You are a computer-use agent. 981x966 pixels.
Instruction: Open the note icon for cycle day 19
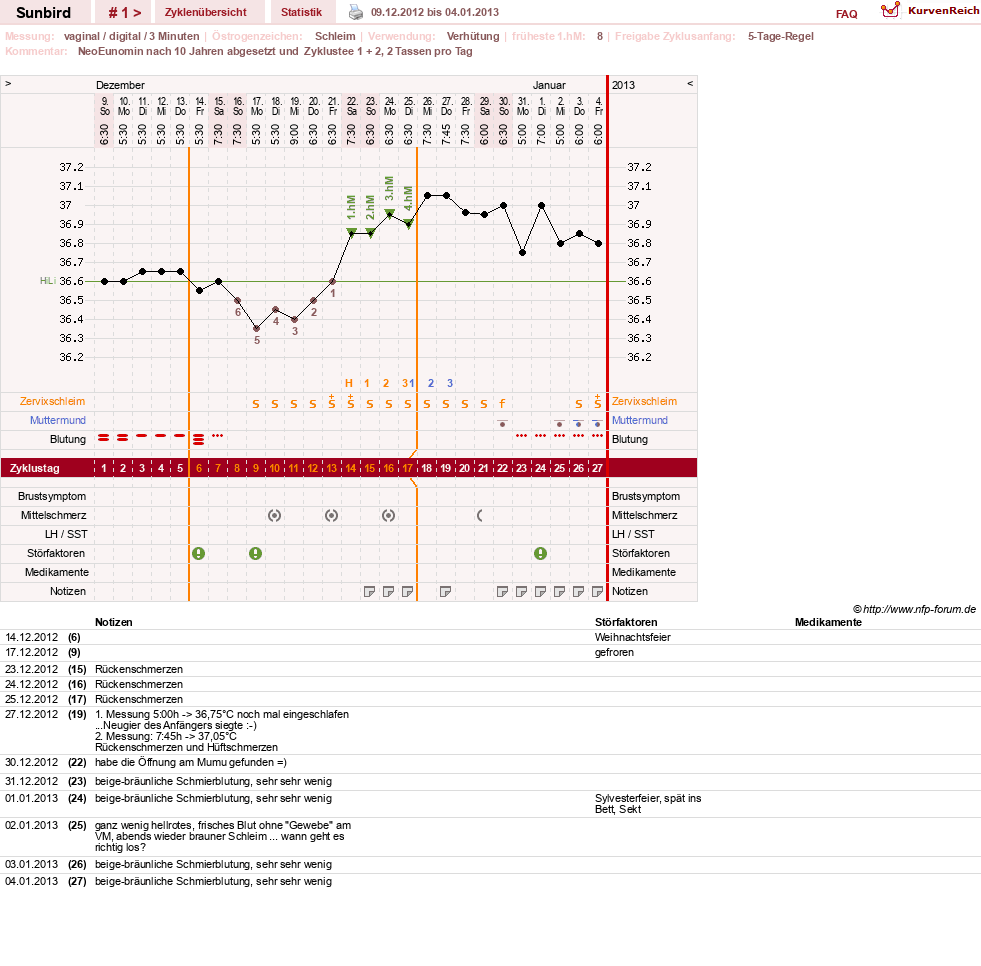point(445,591)
